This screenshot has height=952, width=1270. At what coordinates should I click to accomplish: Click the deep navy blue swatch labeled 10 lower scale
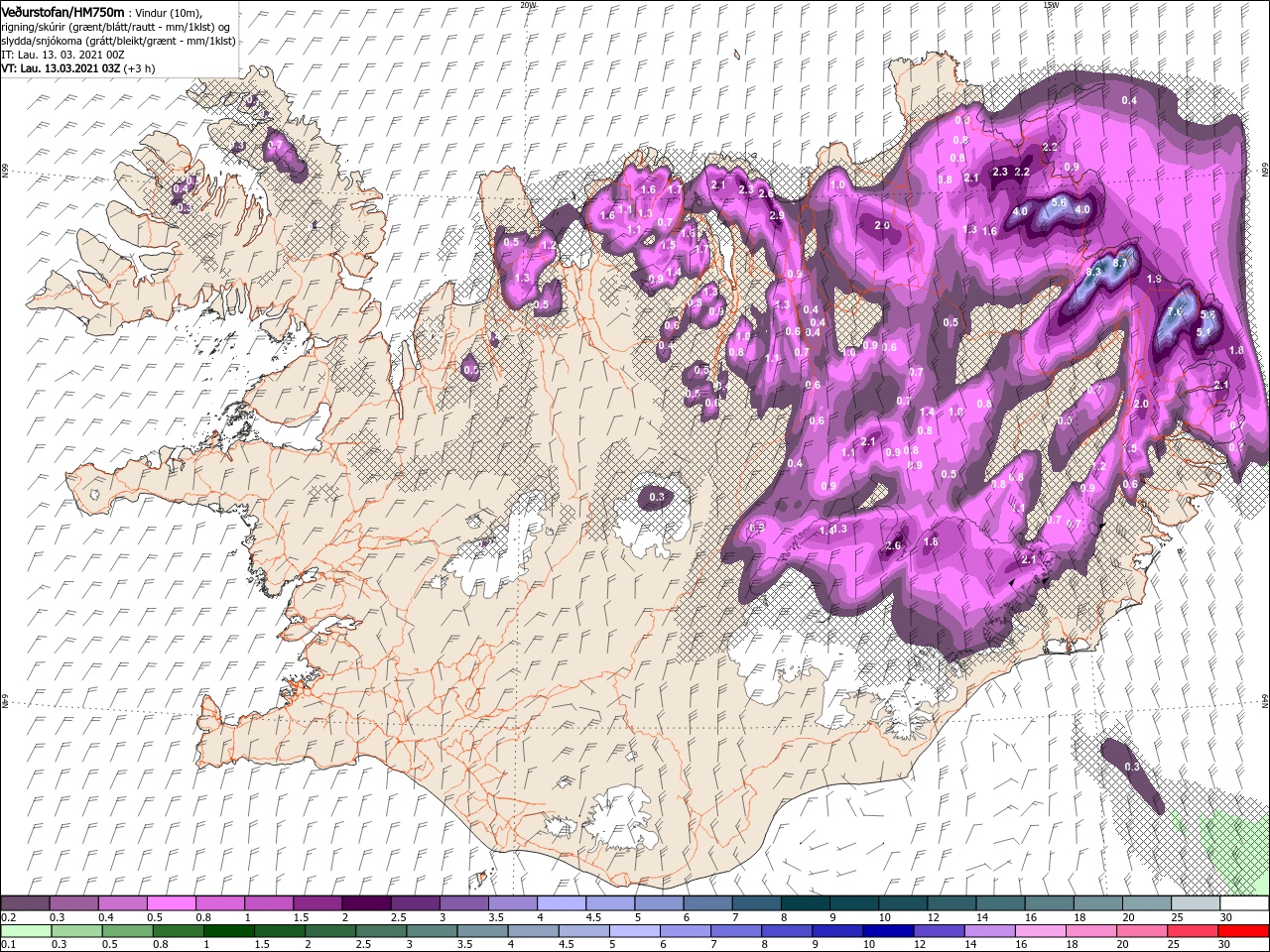tap(888, 930)
